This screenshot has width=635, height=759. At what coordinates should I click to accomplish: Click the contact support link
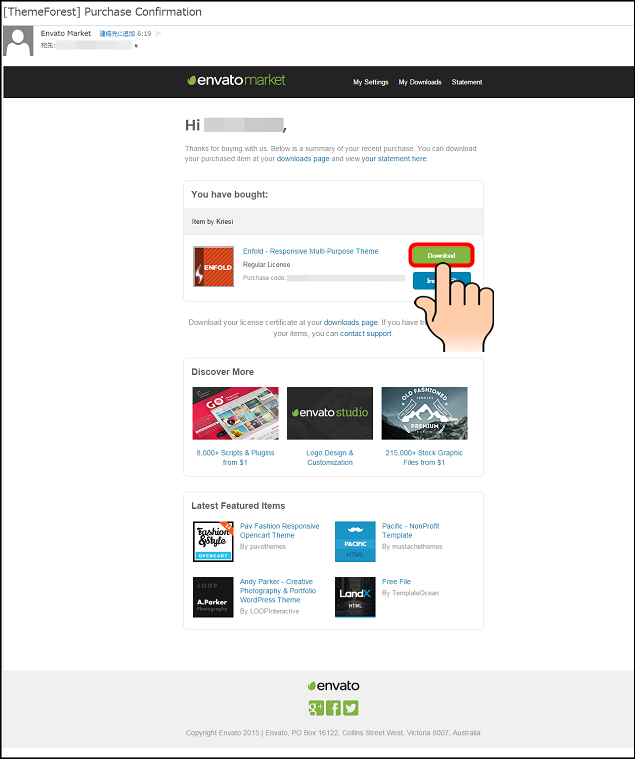(x=365, y=334)
